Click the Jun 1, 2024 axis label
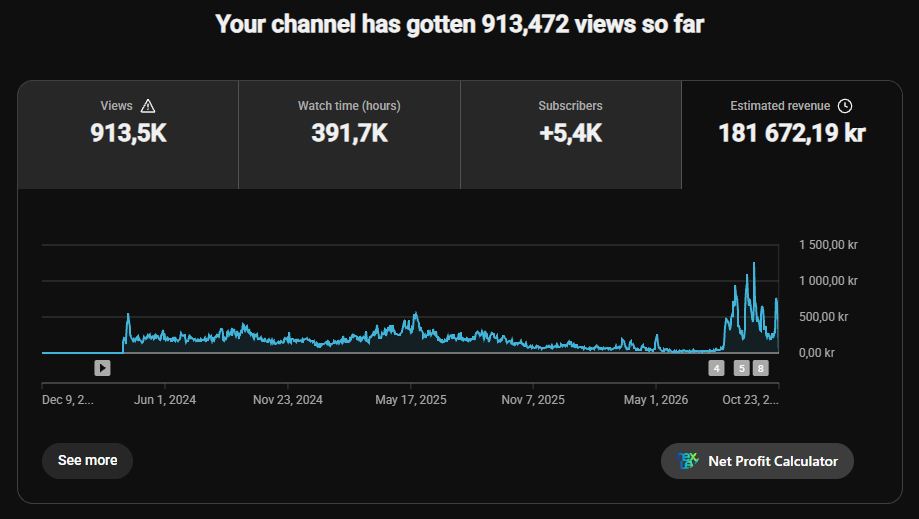 pyautogui.click(x=165, y=400)
